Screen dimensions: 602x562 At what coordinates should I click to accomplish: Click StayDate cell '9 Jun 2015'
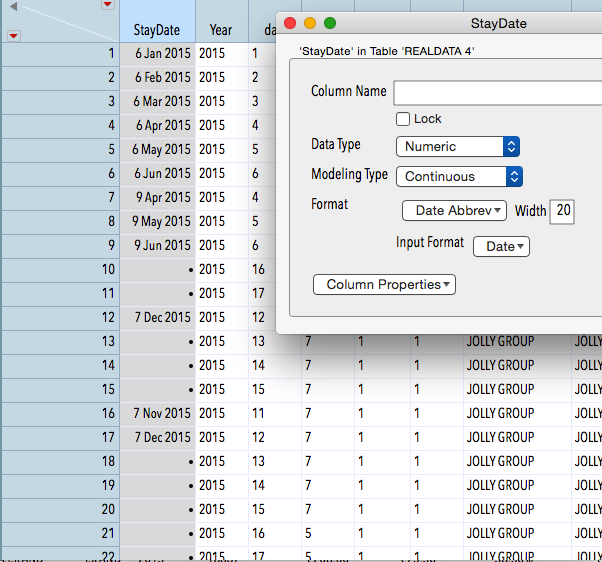point(158,246)
